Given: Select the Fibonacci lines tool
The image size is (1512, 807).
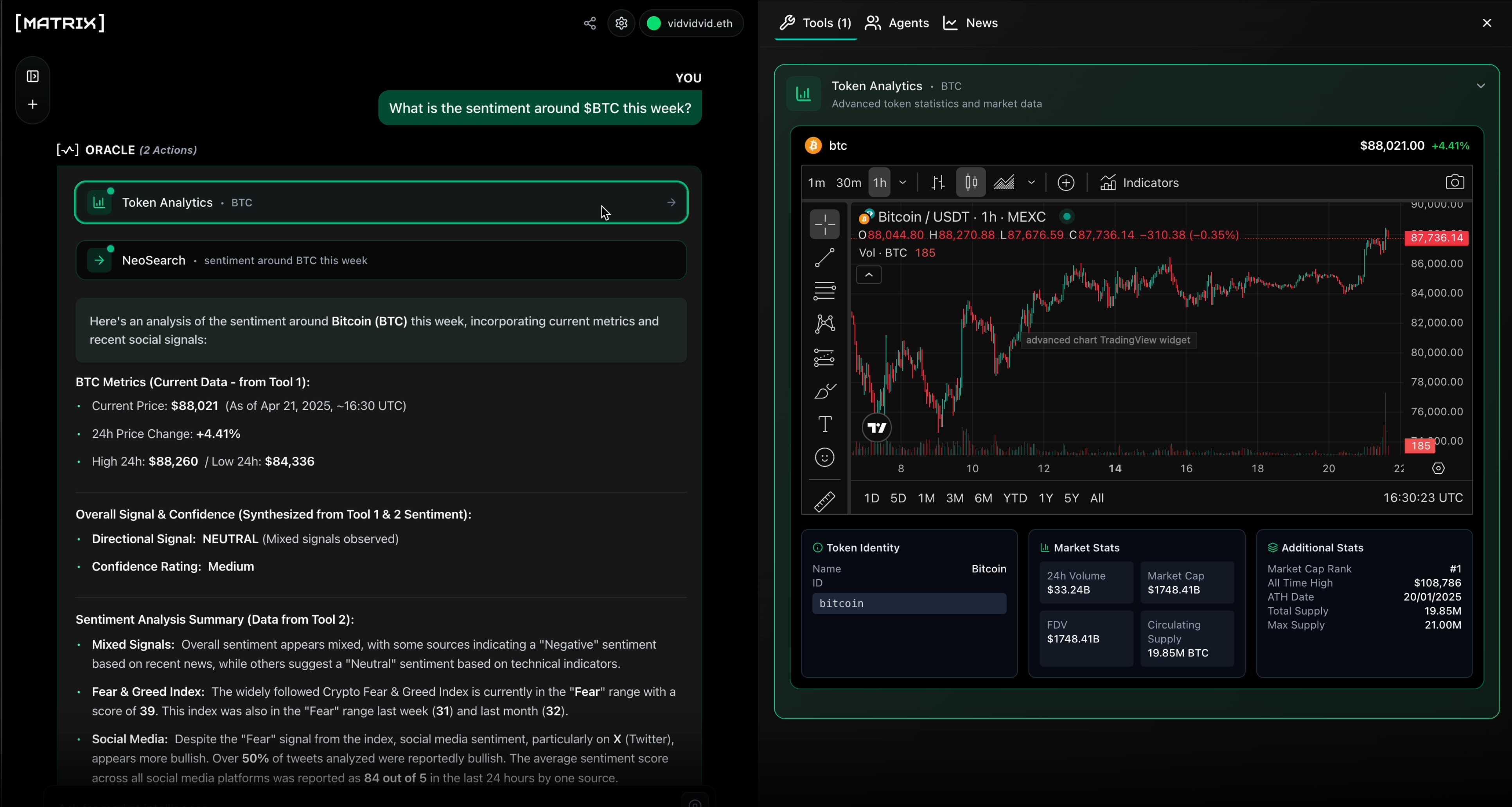Looking at the screenshot, I should pyautogui.click(x=825, y=291).
